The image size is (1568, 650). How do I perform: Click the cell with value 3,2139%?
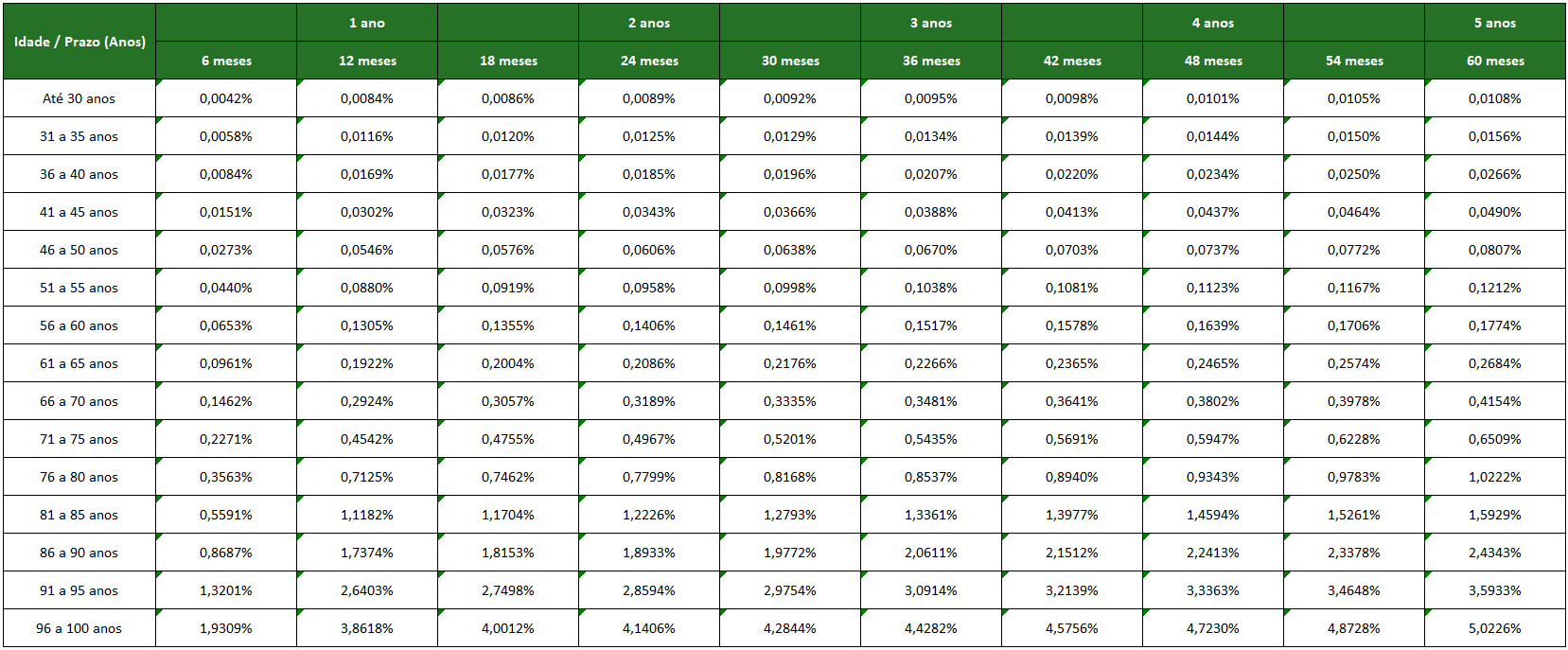click(1072, 590)
